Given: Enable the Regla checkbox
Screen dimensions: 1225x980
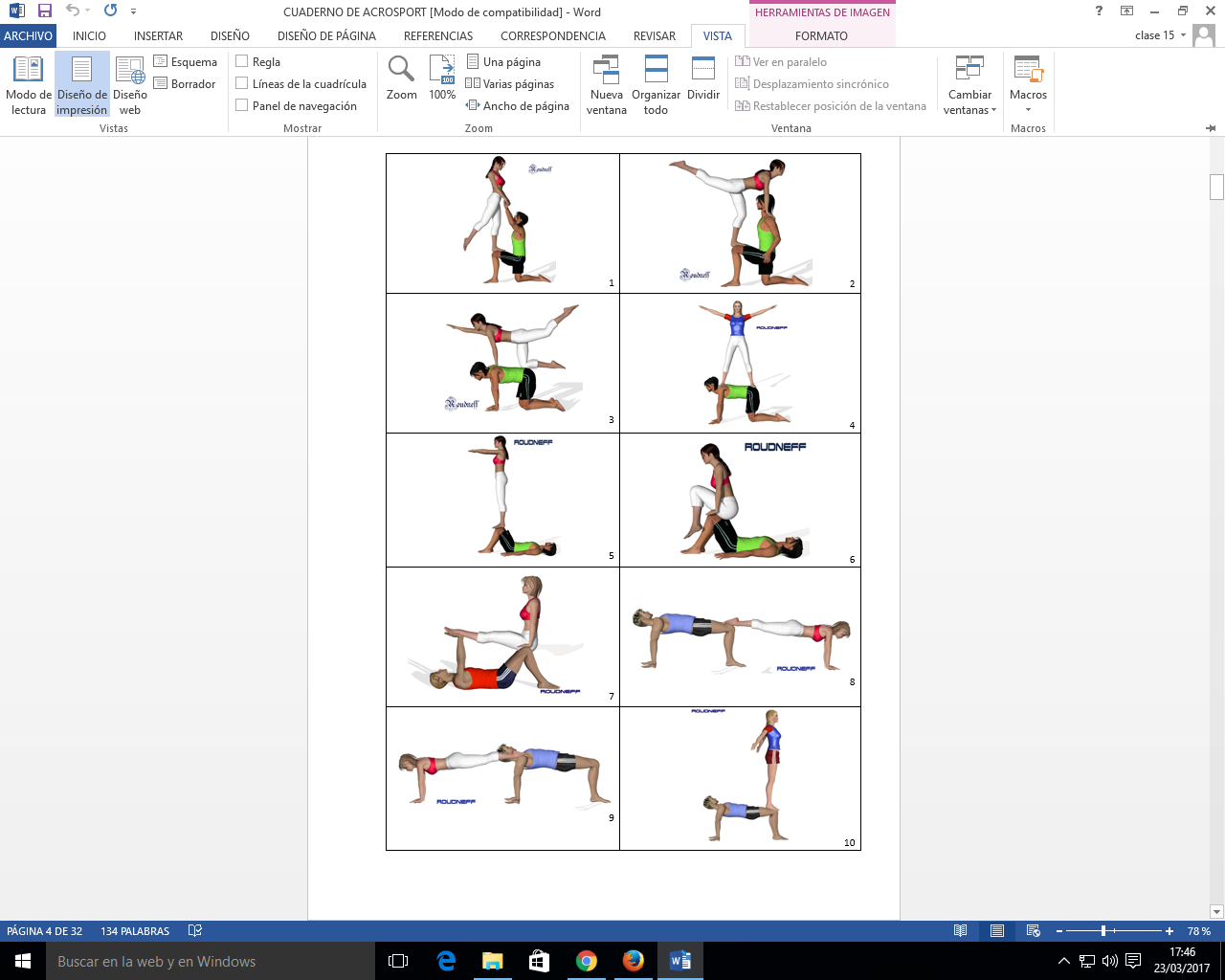Looking at the screenshot, I should click(242, 62).
